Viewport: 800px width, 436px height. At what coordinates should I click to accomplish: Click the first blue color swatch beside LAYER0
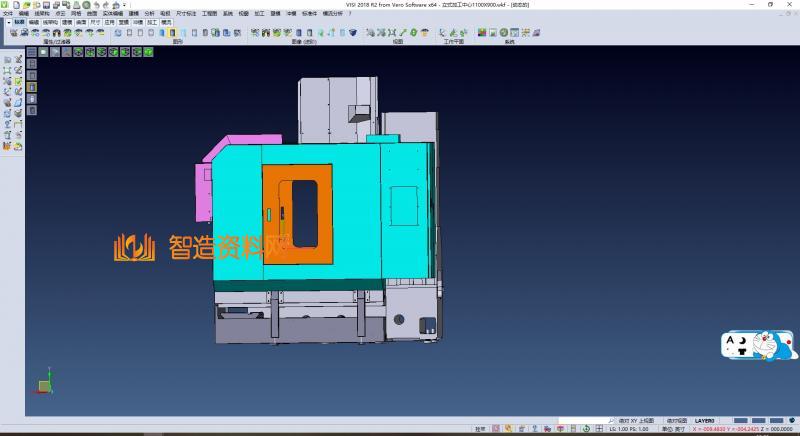(x=741, y=420)
